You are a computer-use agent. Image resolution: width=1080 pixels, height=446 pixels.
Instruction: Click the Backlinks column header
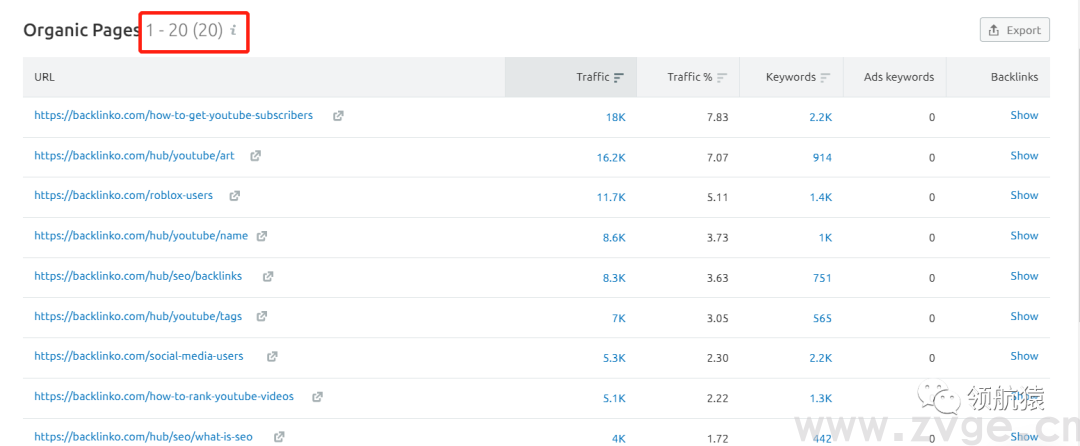pos(1014,77)
